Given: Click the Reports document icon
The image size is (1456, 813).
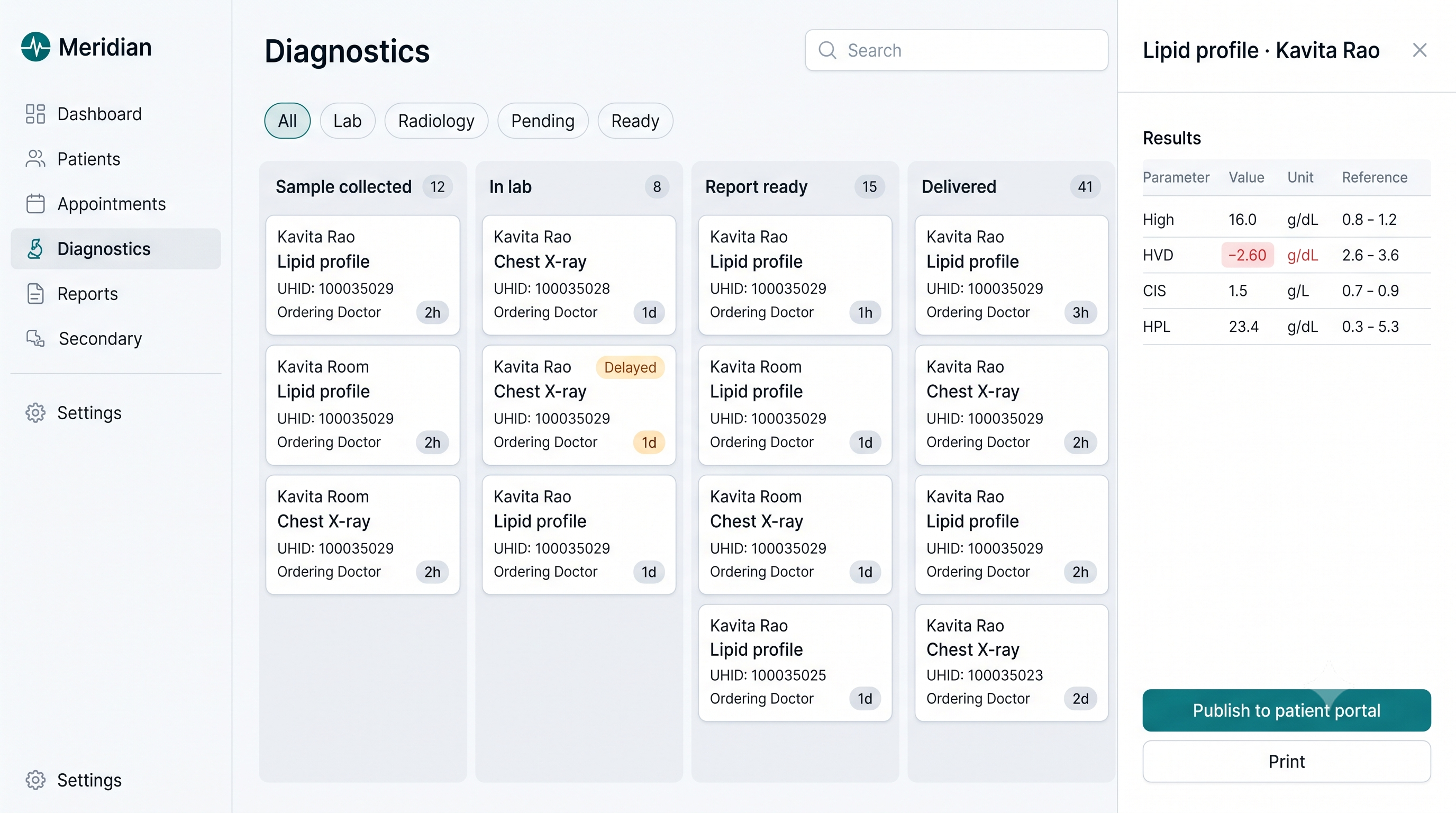Looking at the screenshot, I should [x=35, y=293].
